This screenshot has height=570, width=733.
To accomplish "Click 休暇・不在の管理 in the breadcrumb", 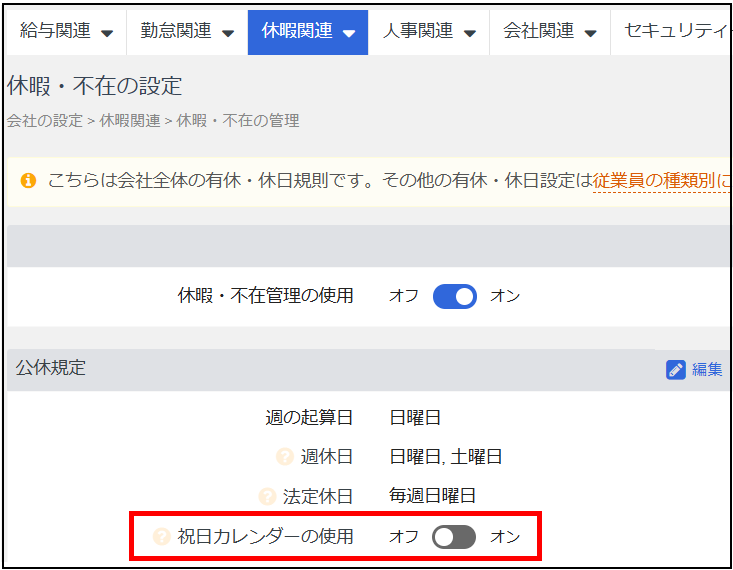I will 238,121.
